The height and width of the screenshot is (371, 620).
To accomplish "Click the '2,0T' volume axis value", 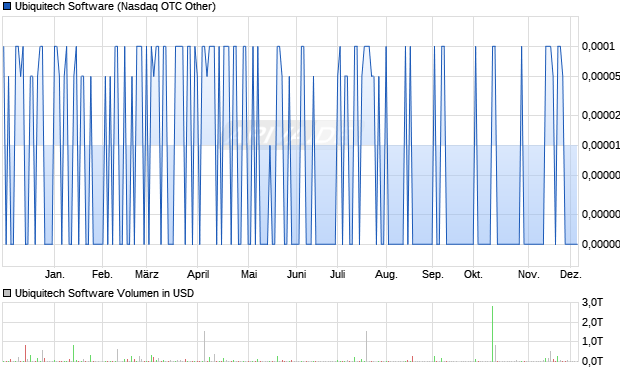I will (x=592, y=322).
